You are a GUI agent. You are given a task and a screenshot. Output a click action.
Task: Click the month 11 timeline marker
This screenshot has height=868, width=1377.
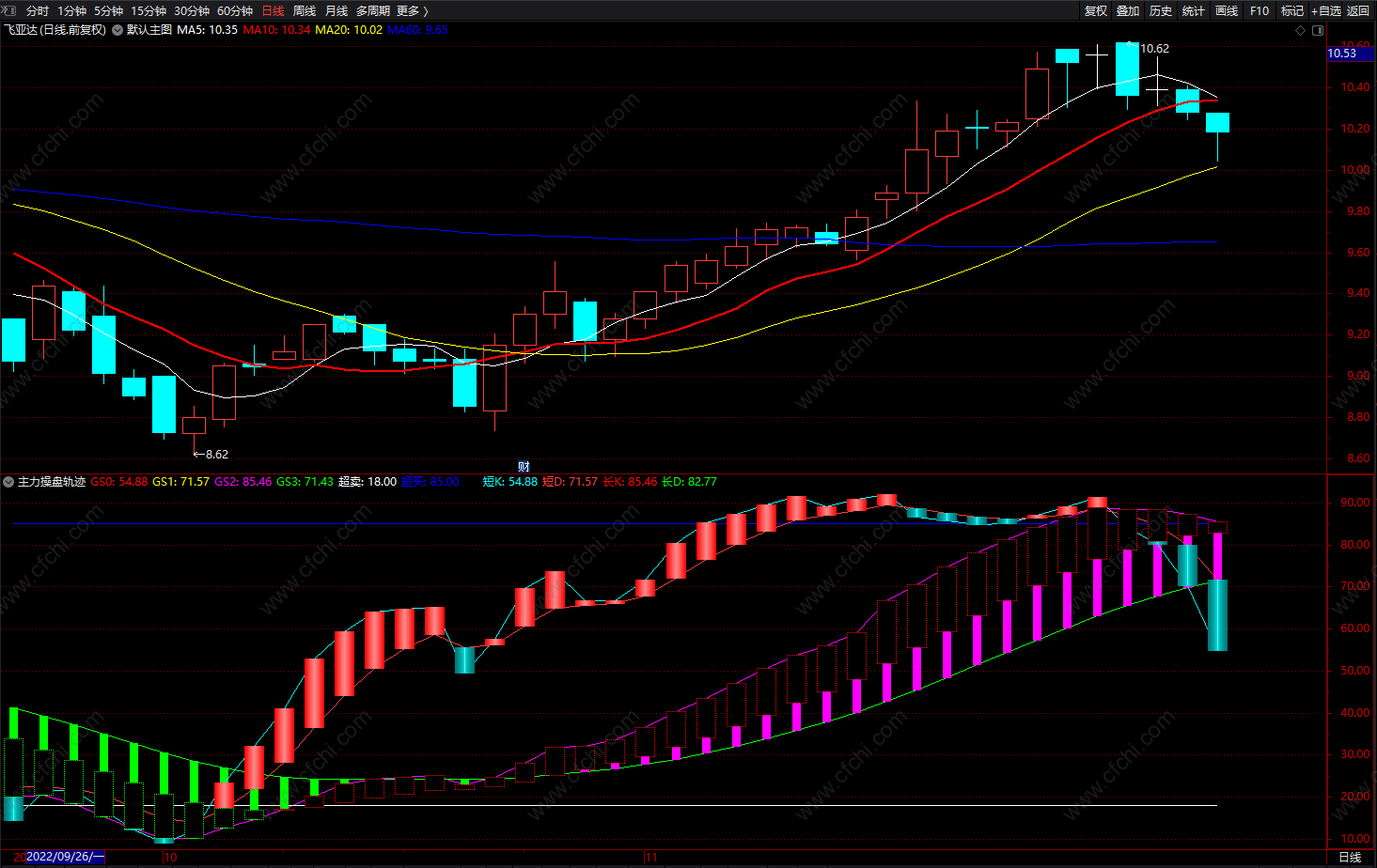[x=650, y=857]
